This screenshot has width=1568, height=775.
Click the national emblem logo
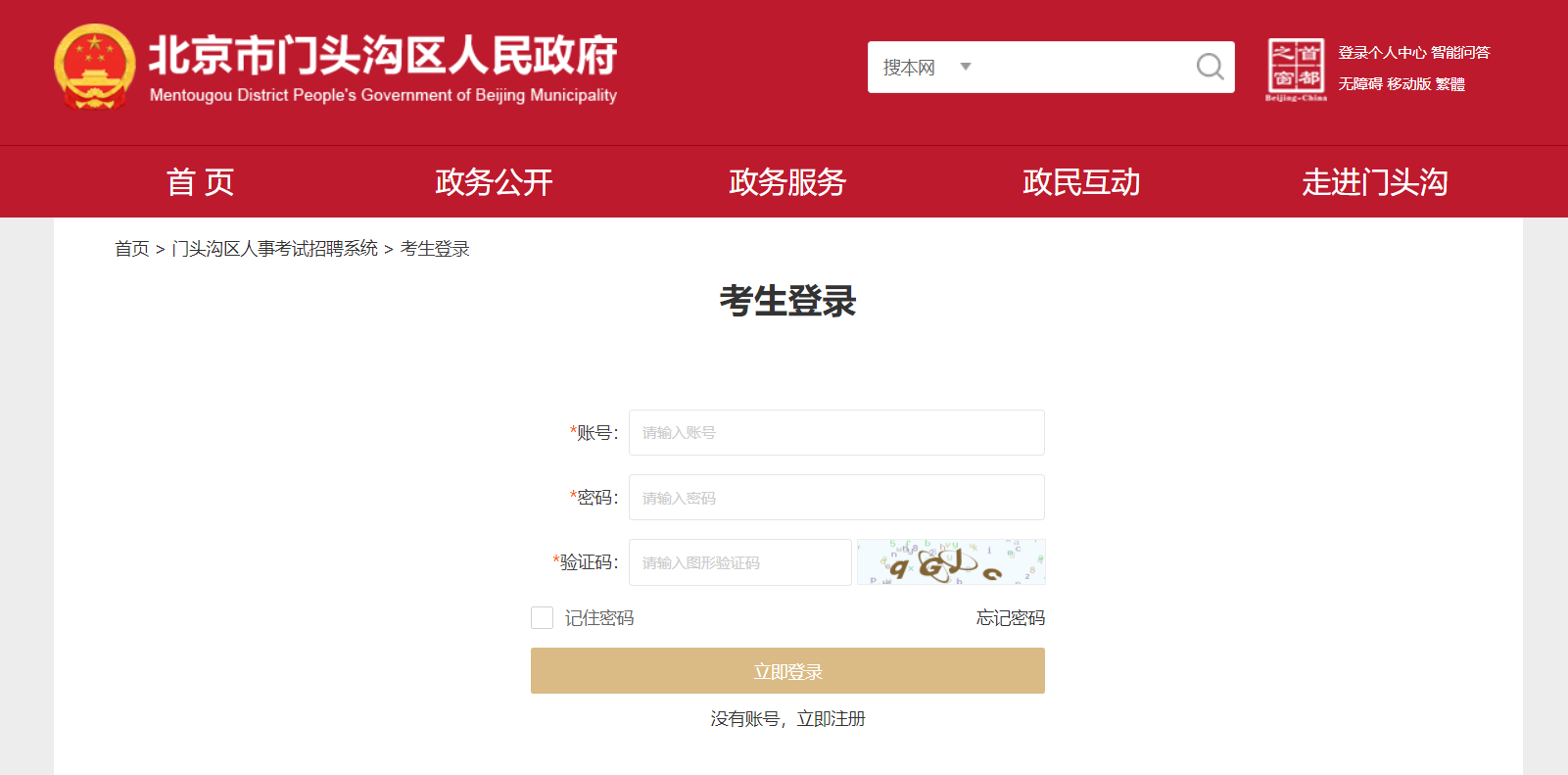coord(94,67)
